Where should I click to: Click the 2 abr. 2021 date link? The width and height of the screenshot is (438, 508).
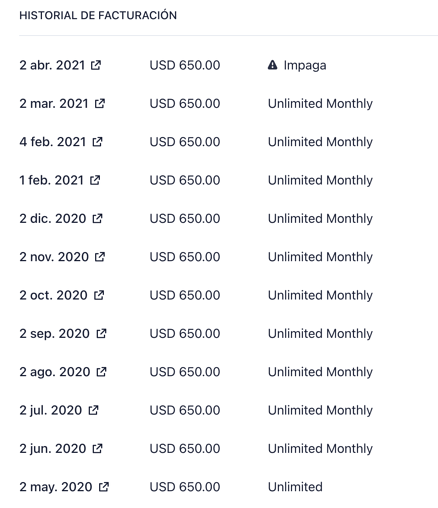(x=52, y=65)
